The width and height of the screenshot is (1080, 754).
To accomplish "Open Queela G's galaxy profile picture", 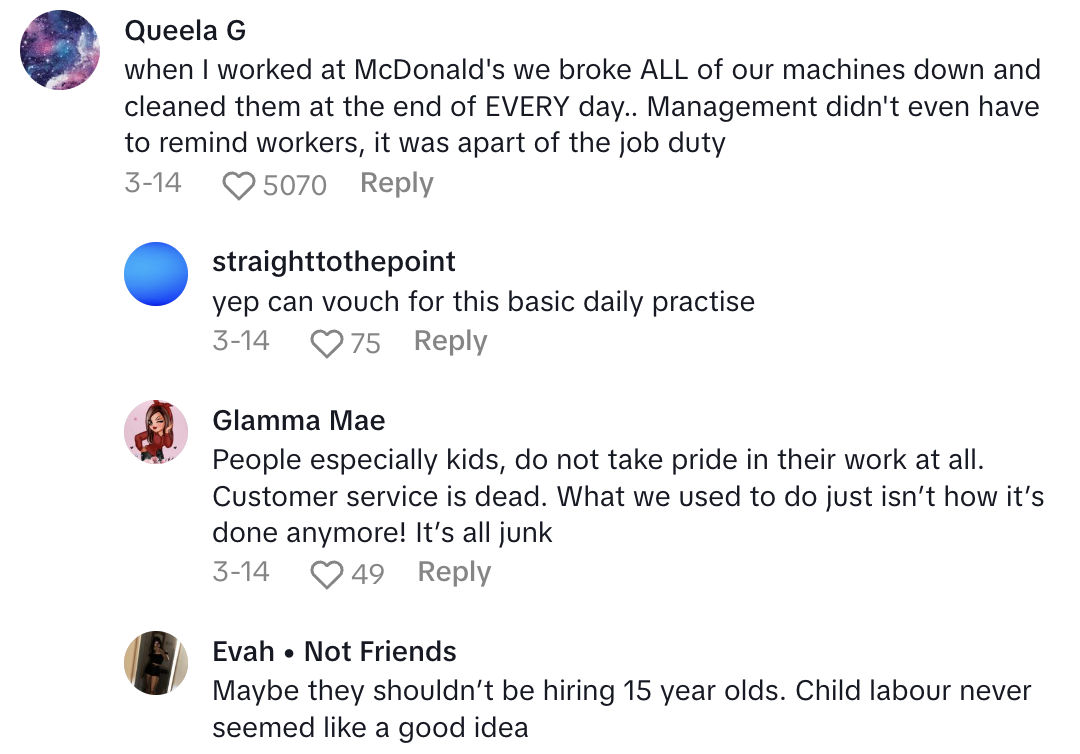I will pos(60,50).
